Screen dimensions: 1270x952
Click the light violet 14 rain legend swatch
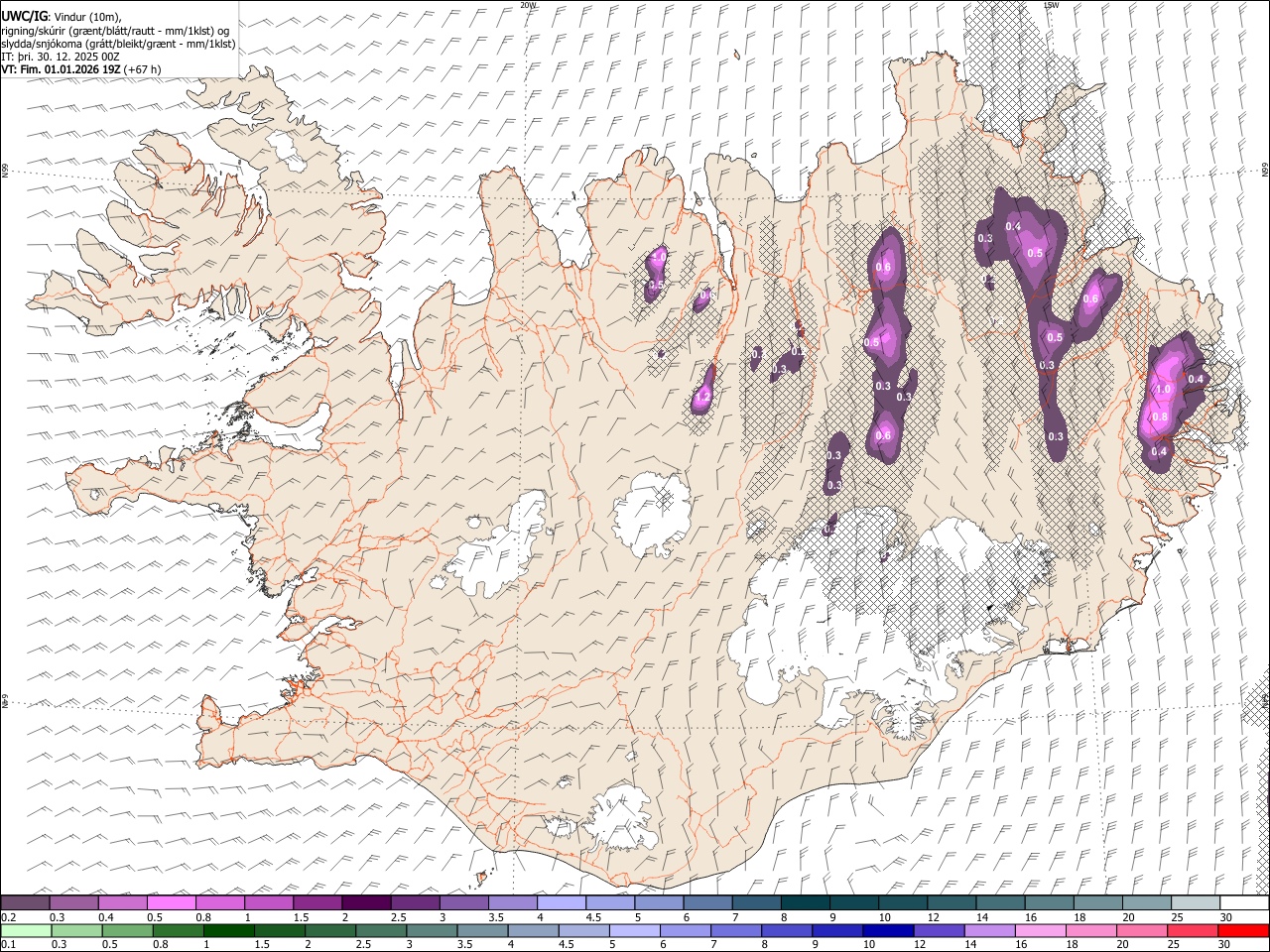pos(990,930)
